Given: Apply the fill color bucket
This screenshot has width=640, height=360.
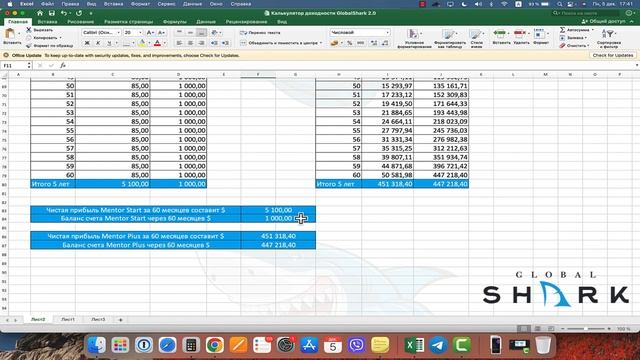Looking at the screenshot, I should 142,43.
